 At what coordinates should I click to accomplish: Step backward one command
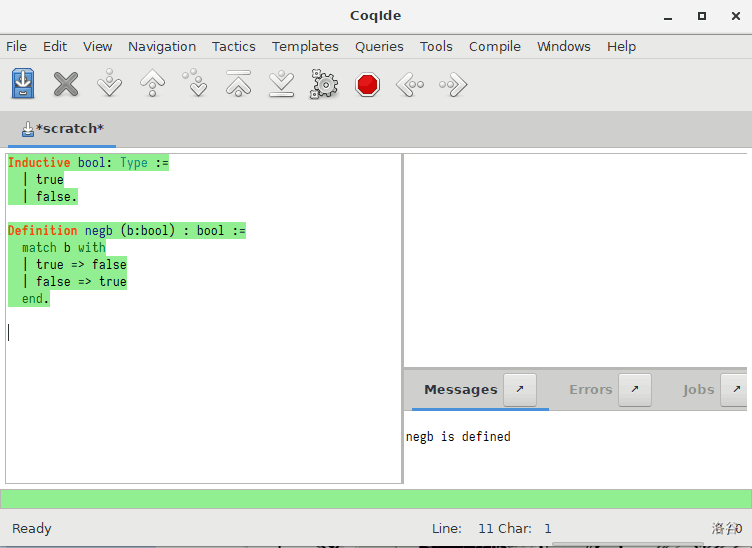click(x=152, y=84)
